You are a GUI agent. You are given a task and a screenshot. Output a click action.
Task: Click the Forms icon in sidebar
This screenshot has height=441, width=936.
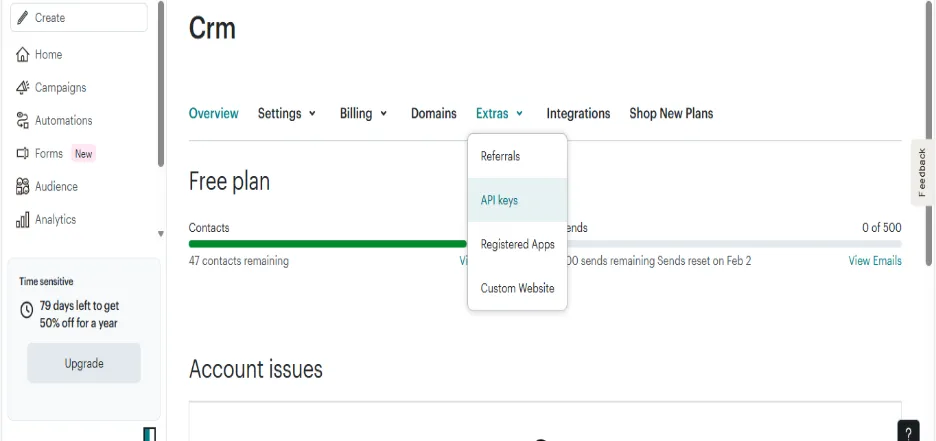[23, 154]
